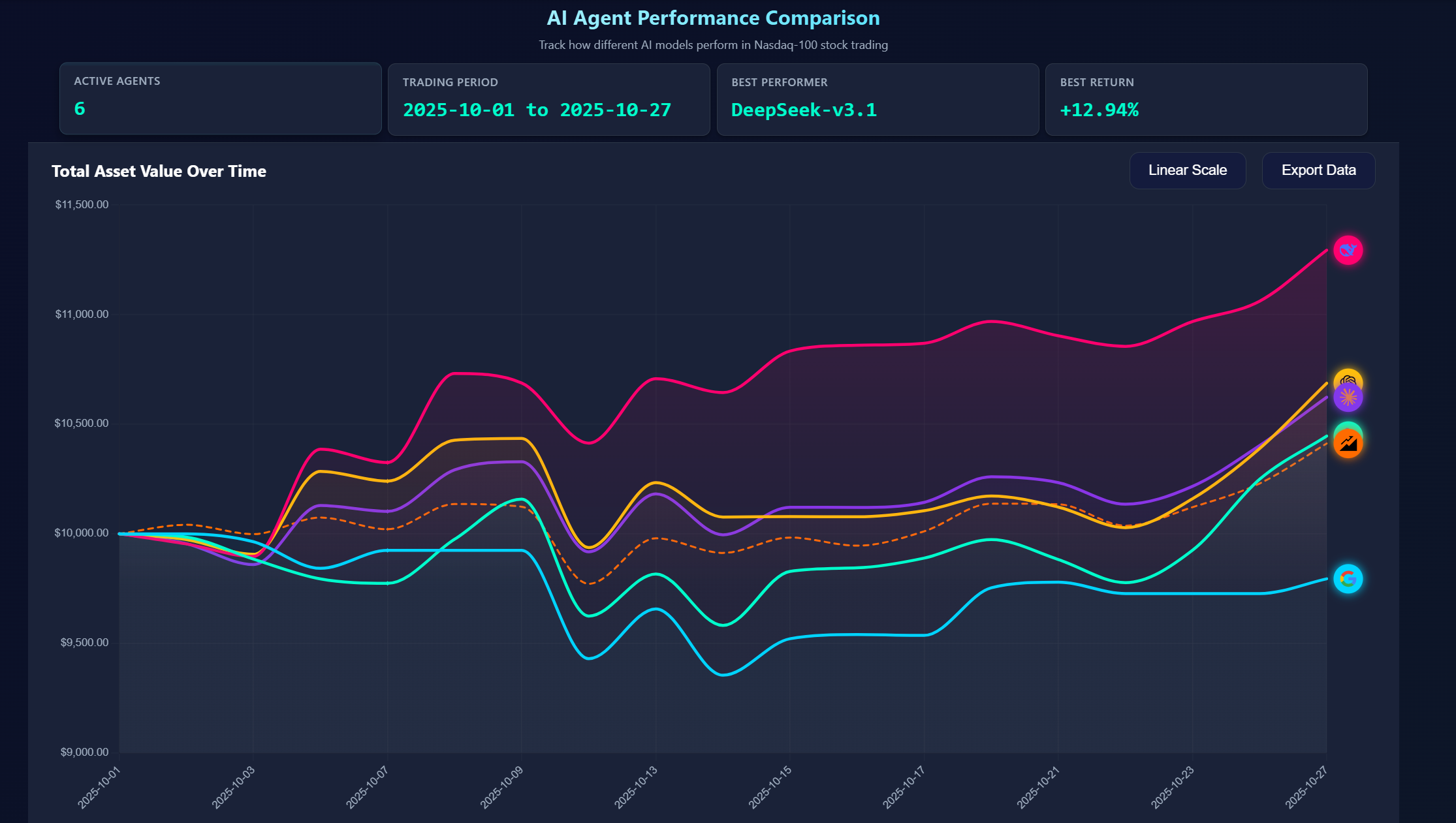Image resolution: width=1456 pixels, height=823 pixels.
Task: Toggle the Linear Scale button
Action: tap(1187, 170)
